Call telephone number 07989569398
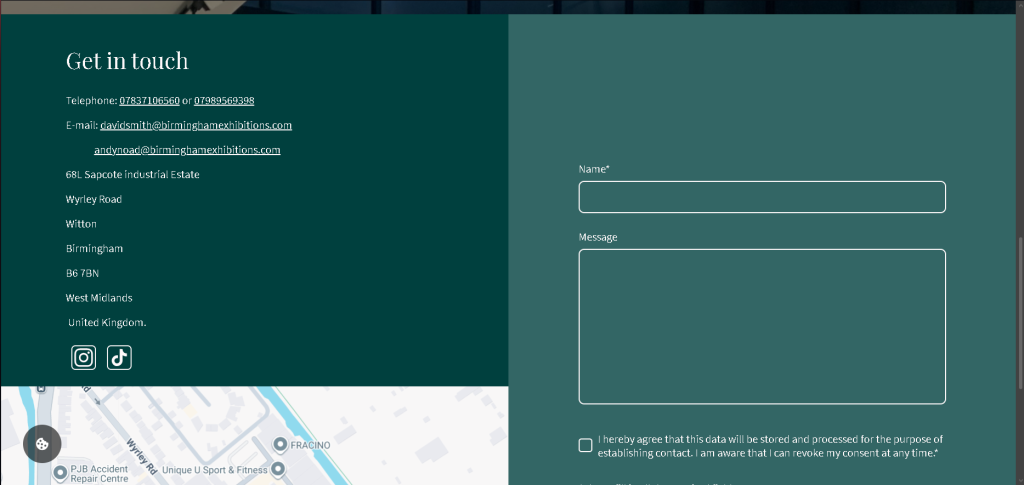The height and width of the screenshot is (485, 1024). (224, 101)
